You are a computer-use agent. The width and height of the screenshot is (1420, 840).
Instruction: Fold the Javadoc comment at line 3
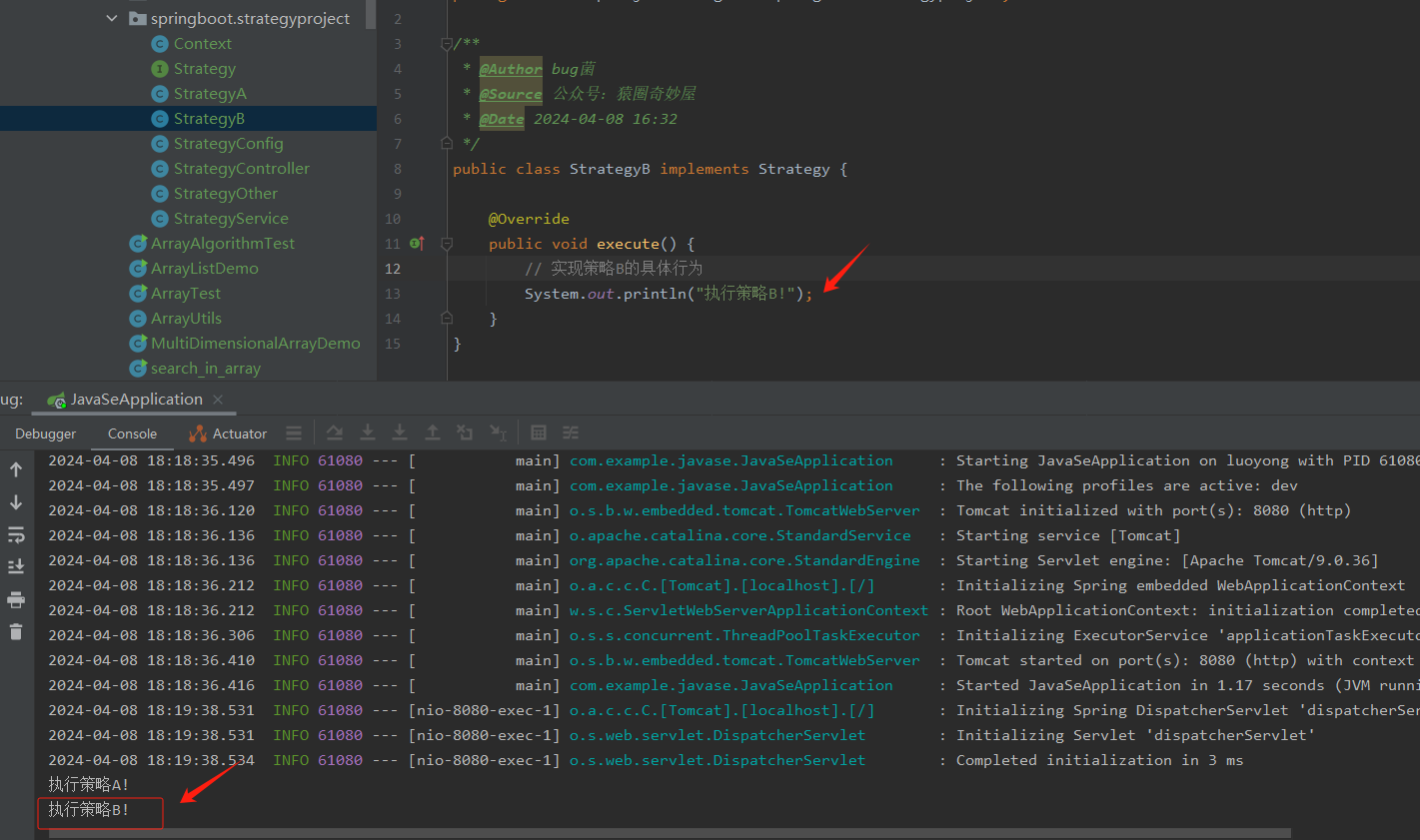click(447, 44)
